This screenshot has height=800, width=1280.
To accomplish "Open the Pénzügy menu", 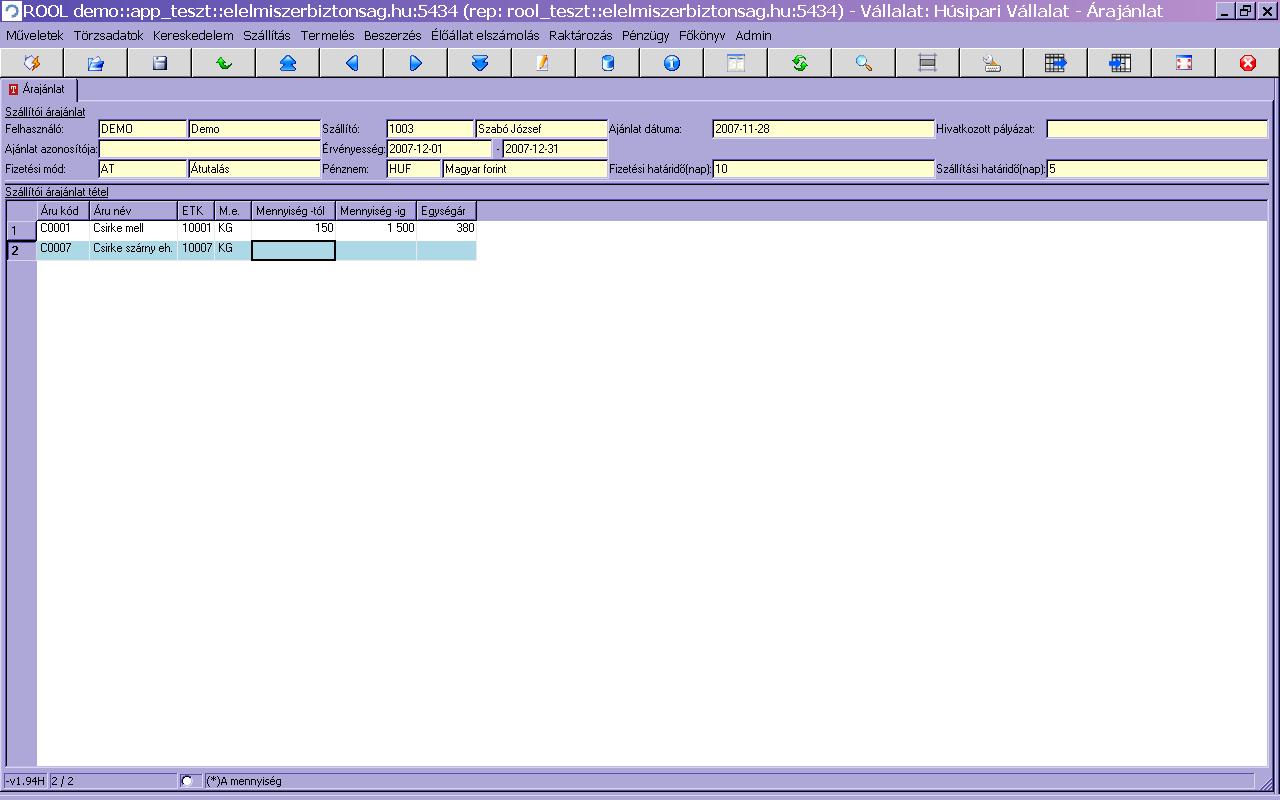I will point(645,35).
